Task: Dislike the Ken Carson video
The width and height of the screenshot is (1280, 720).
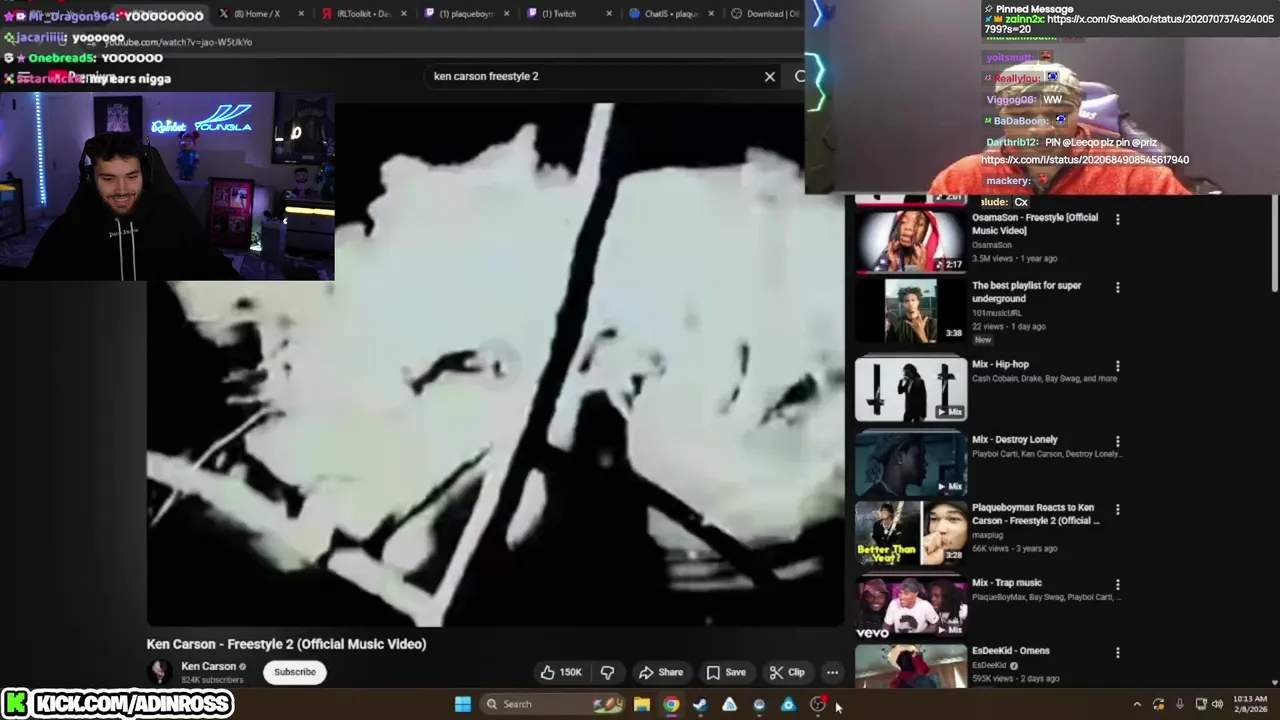Action: tap(607, 672)
